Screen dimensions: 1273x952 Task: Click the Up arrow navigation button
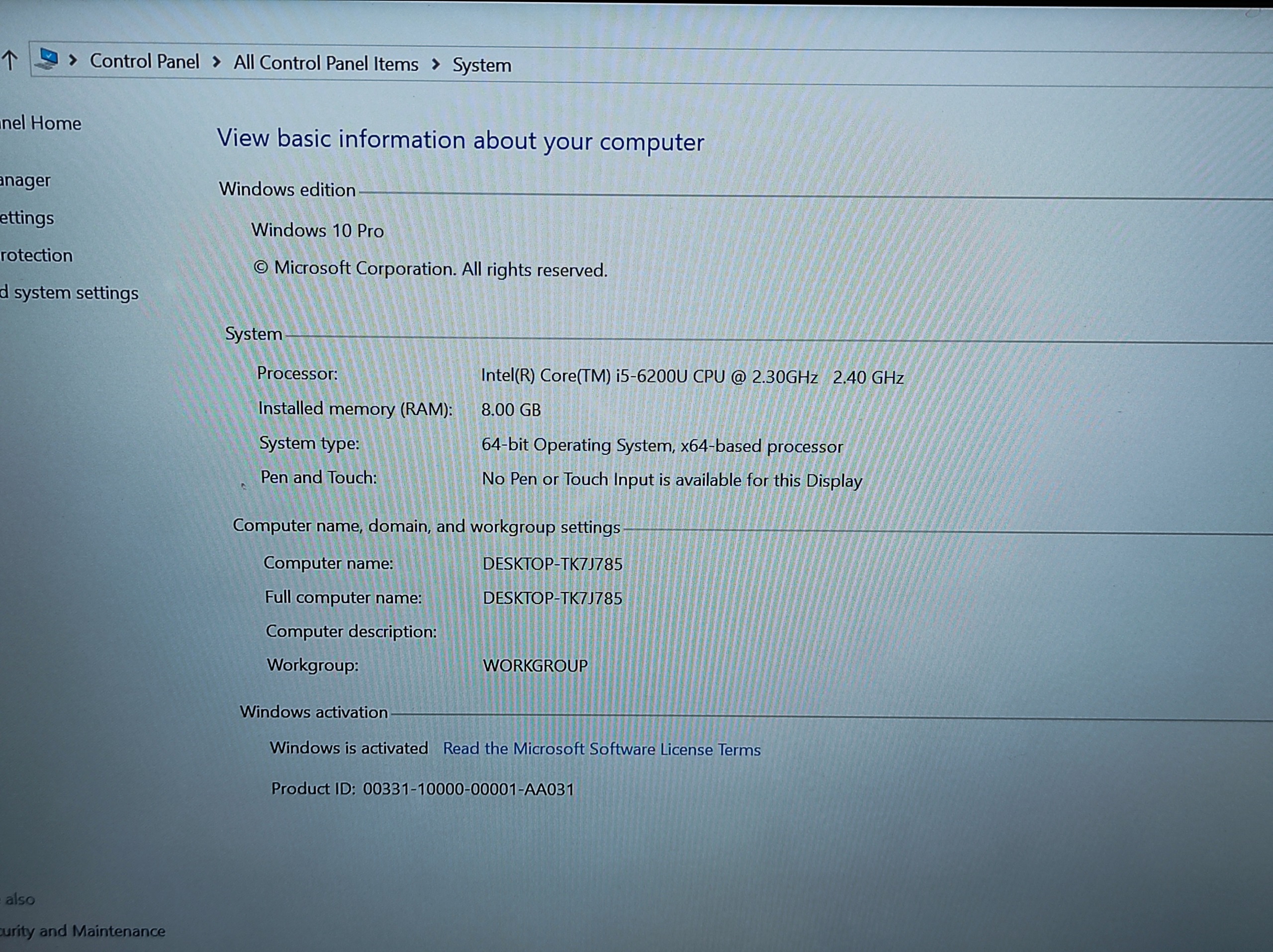coord(10,60)
